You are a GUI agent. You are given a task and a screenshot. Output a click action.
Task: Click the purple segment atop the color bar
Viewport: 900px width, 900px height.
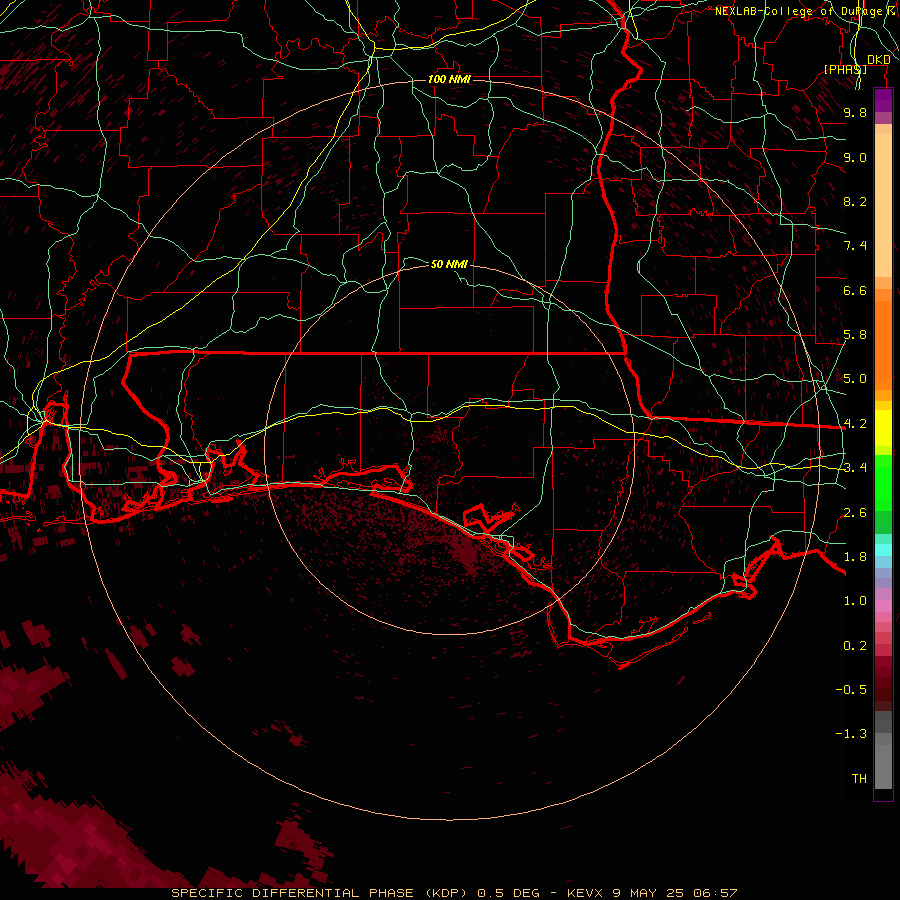[x=883, y=100]
